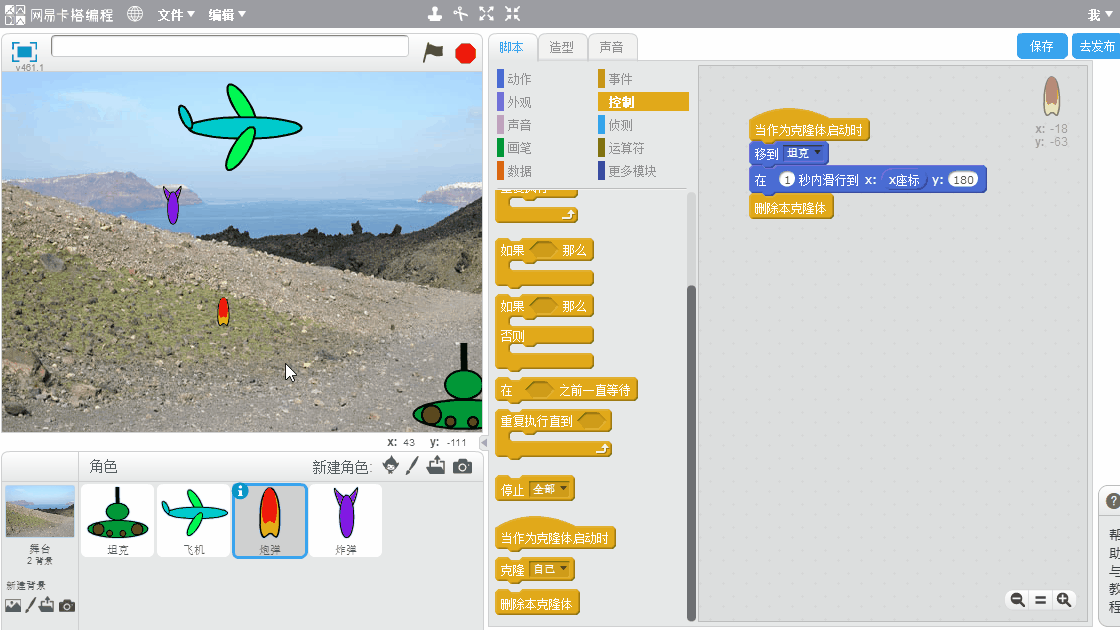The image size is (1120, 630).
Task: Click the red stop sign button
Action: (x=465, y=53)
